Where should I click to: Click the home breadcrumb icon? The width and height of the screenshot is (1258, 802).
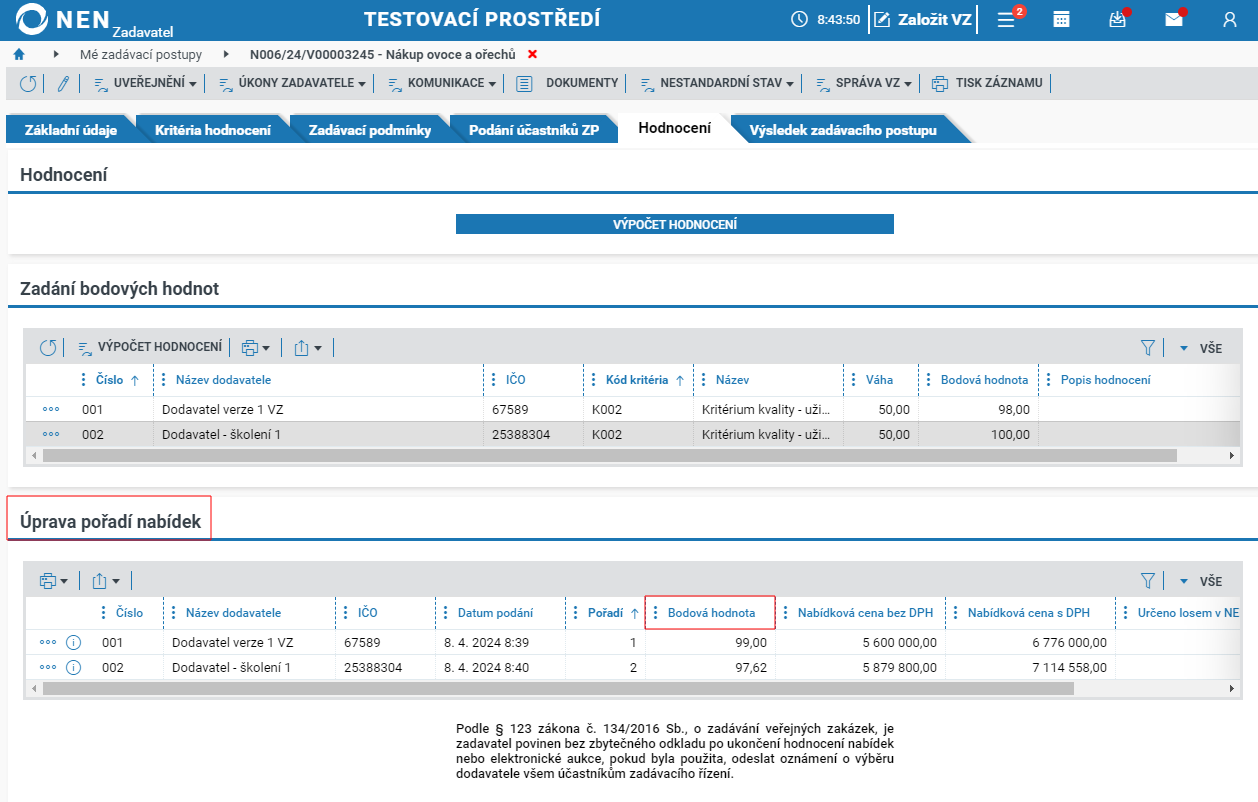pyautogui.click(x=19, y=54)
